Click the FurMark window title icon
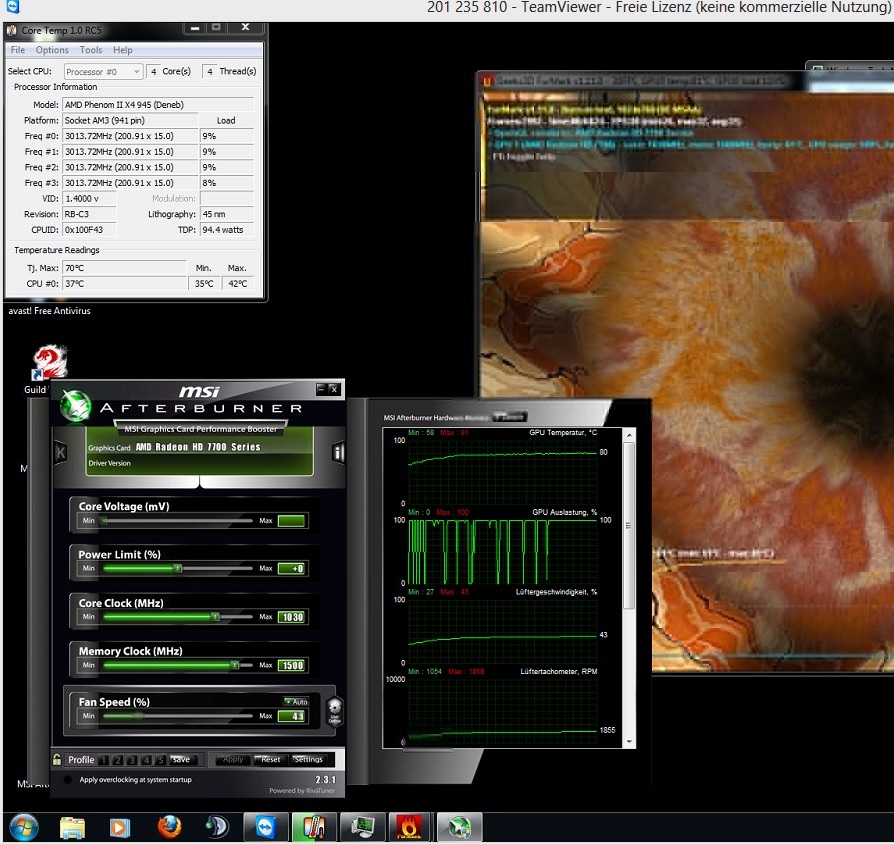 (487, 82)
